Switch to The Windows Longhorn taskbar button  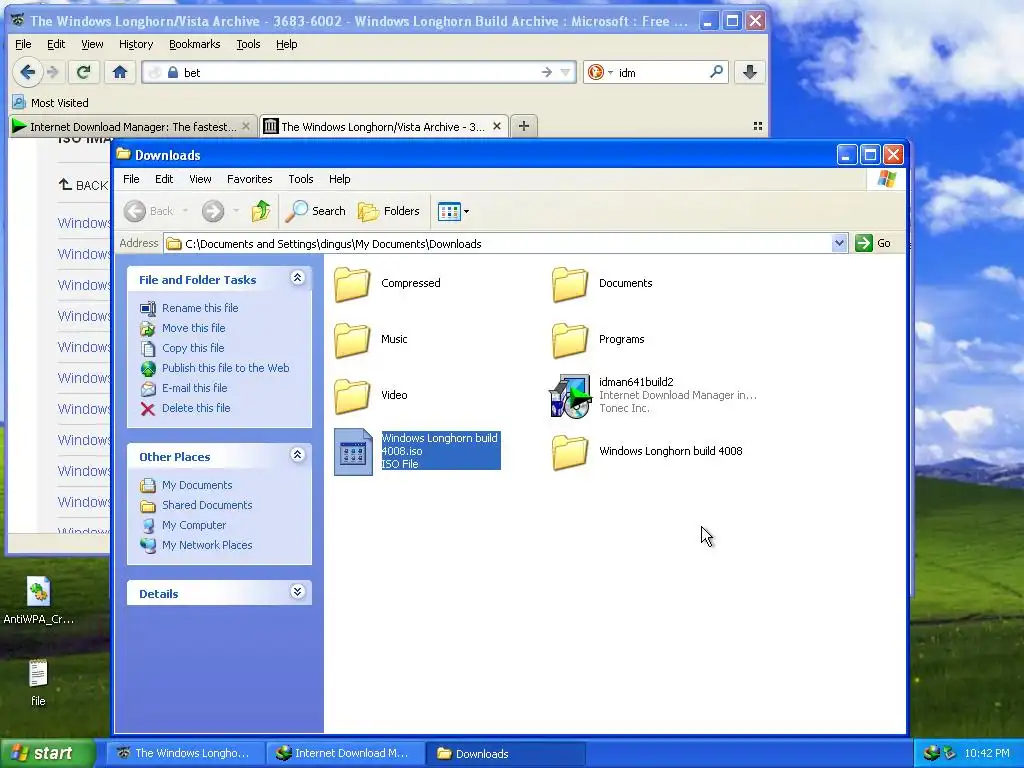pyautogui.click(x=185, y=753)
